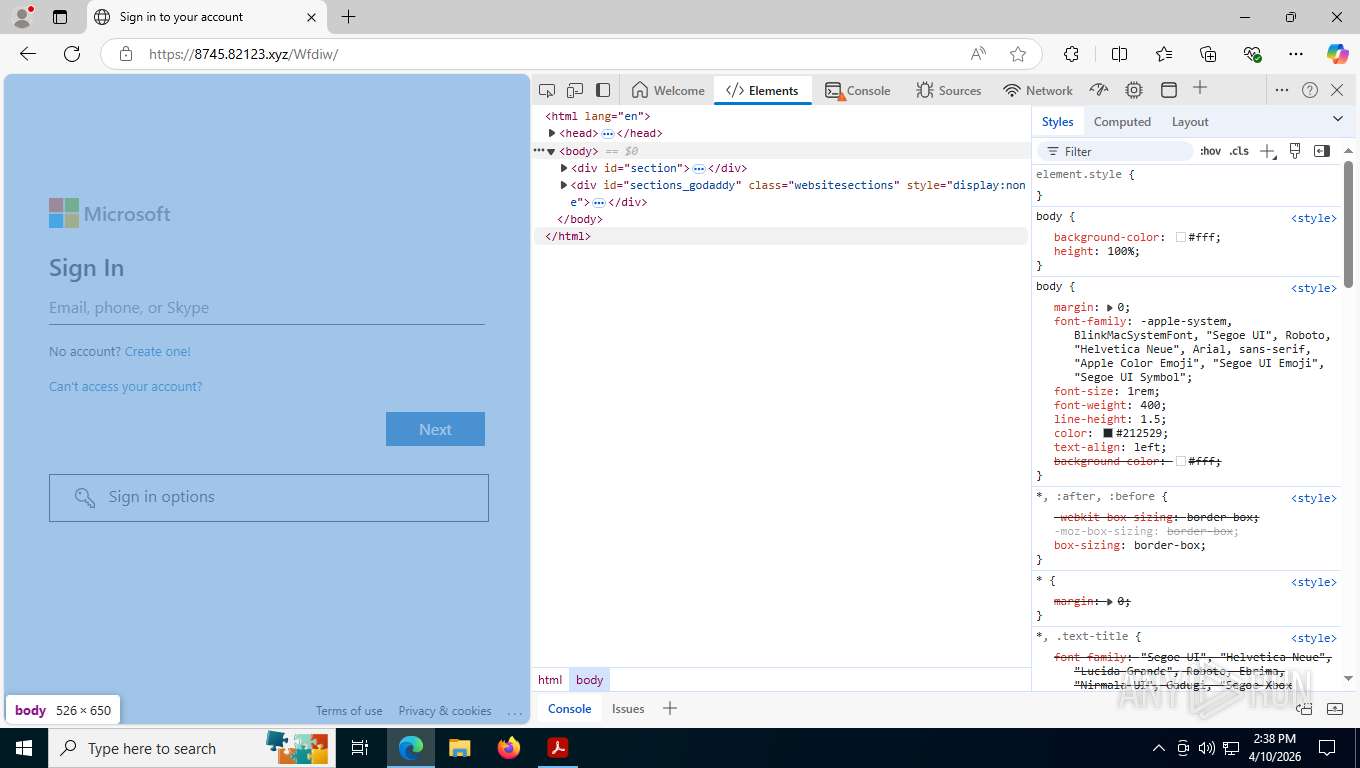This screenshot has width=1360, height=768.
Task: Expand the head element node
Action: [552, 133]
